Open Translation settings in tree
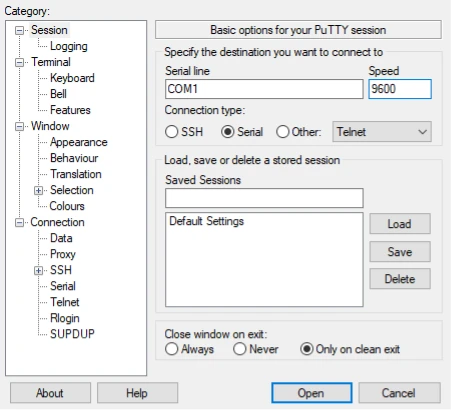This screenshot has width=452, height=410. (x=76, y=174)
